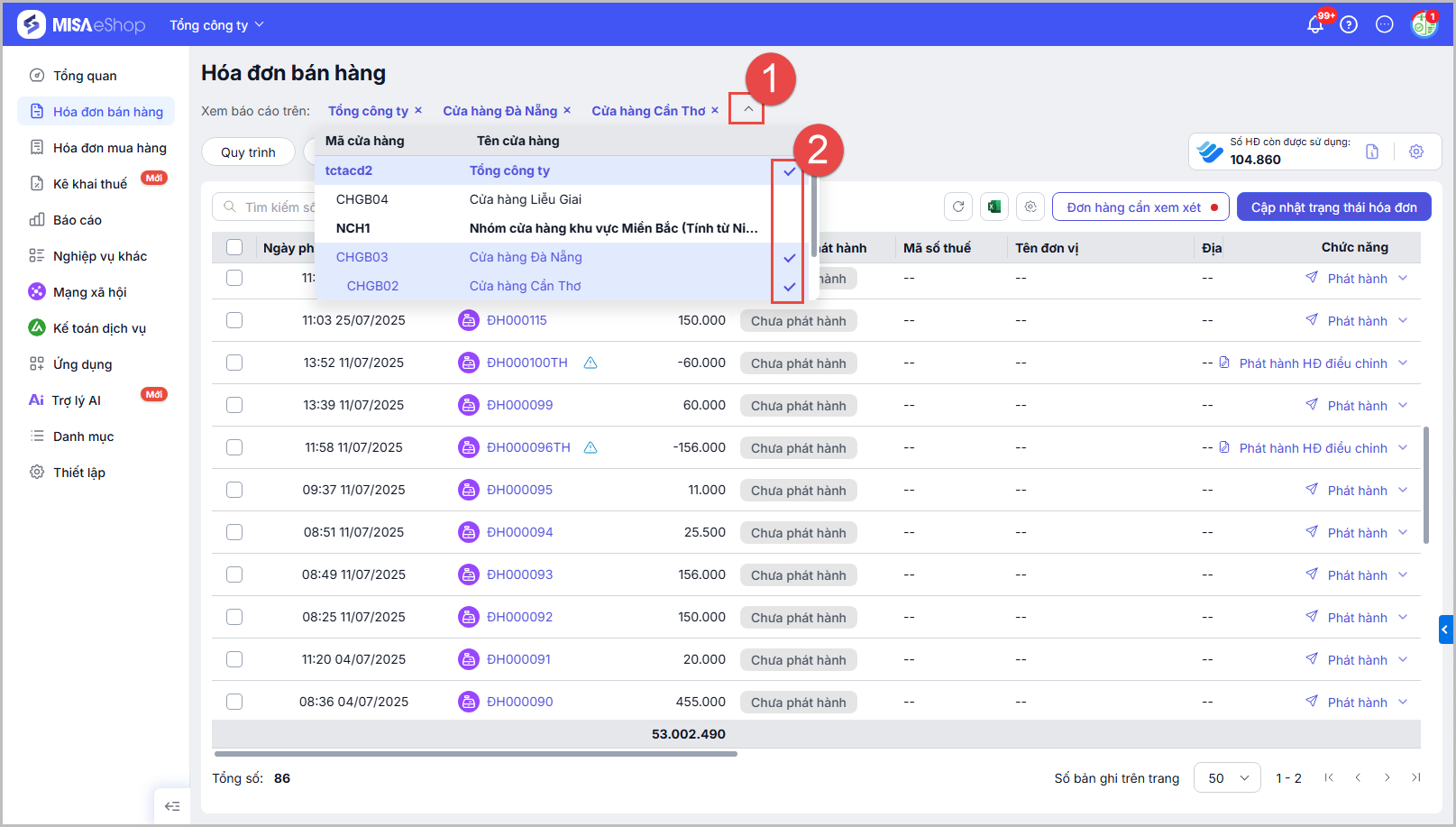Click the Excel export icon
The image size is (1456, 827).
[994, 207]
